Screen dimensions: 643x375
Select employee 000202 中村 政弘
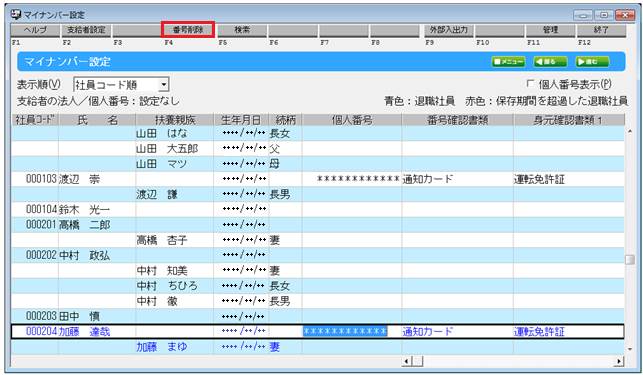coord(318,255)
